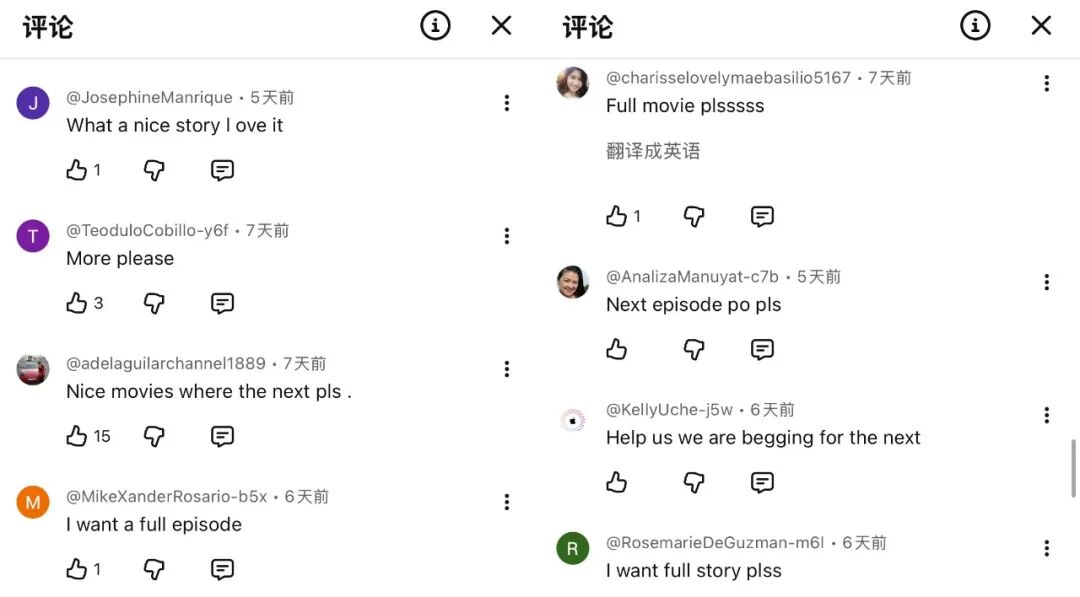Open the @KellyUche-j5w channel link
Image resolution: width=1080 pixels, height=597 pixels.
pyautogui.click(x=670, y=410)
